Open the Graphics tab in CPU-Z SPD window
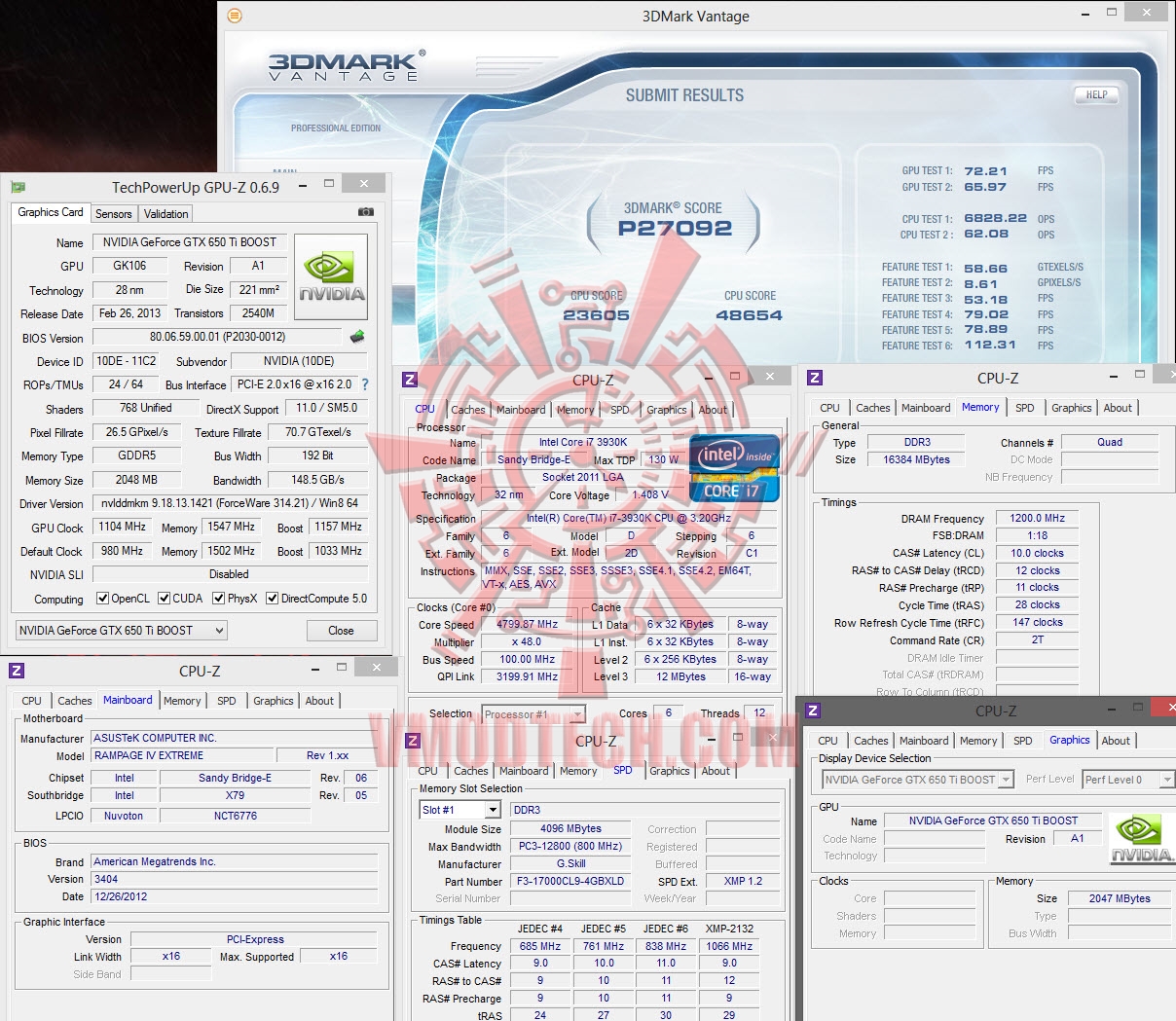Viewport: 1176px width, 1021px height. click(x=670, y=771)
